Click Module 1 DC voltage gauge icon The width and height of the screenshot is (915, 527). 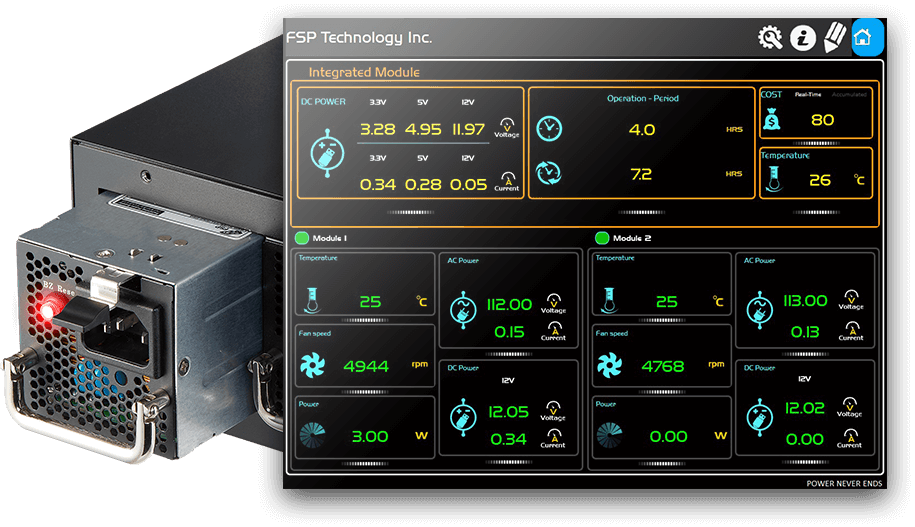(x=553, y=407)
